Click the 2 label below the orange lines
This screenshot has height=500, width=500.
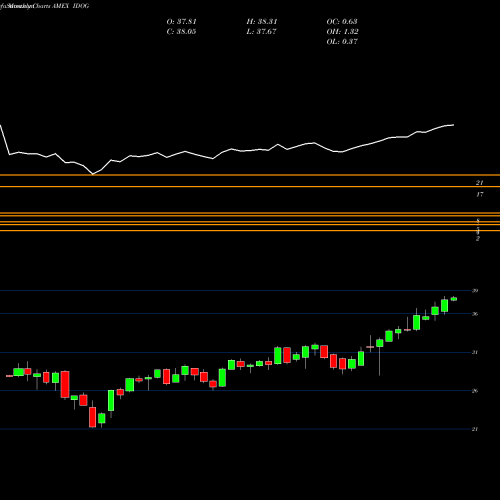[x=478, y=239]
